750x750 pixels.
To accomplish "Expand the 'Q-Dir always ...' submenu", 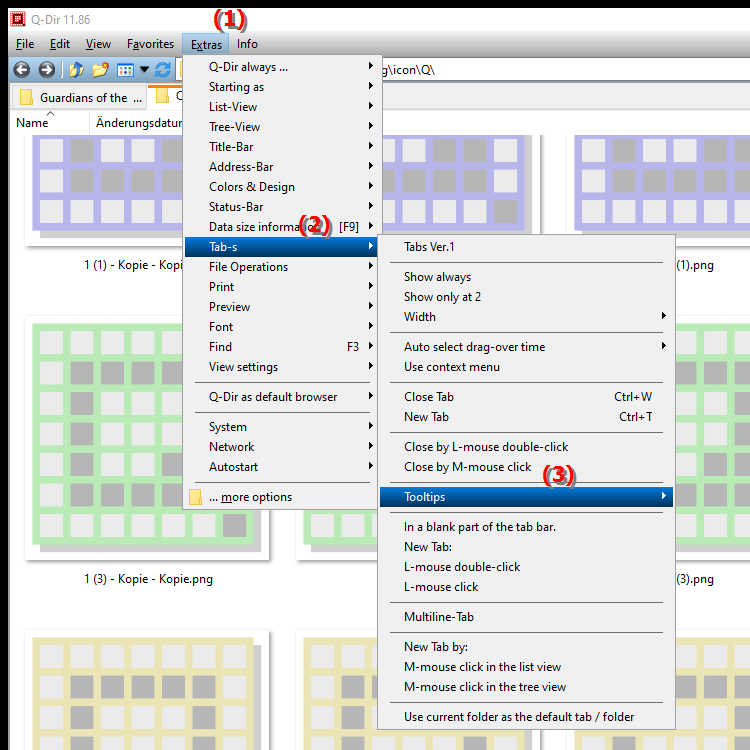I will click(283, 67).
